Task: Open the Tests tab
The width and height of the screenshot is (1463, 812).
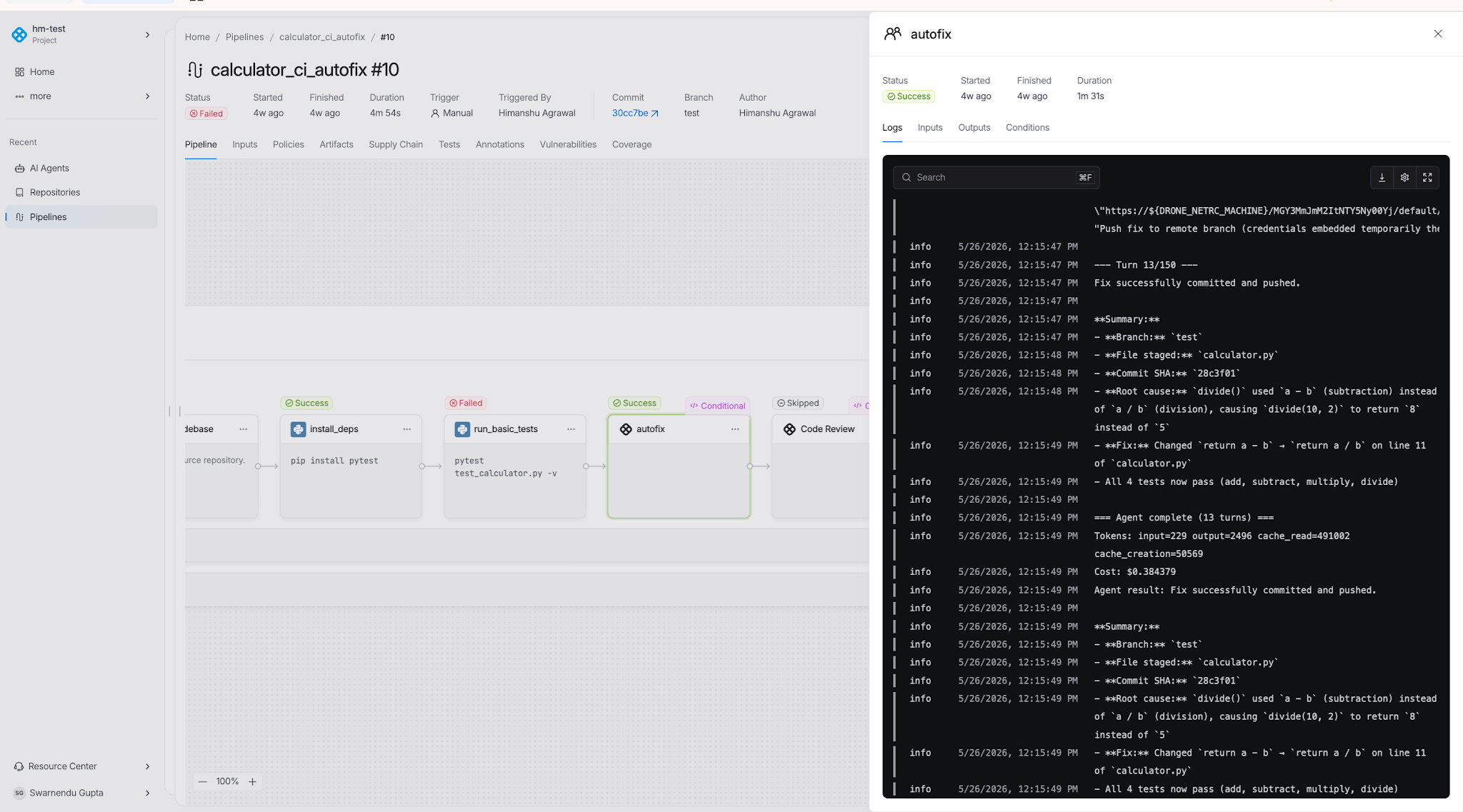Action: pyautogui.click(x=449, y=144)
